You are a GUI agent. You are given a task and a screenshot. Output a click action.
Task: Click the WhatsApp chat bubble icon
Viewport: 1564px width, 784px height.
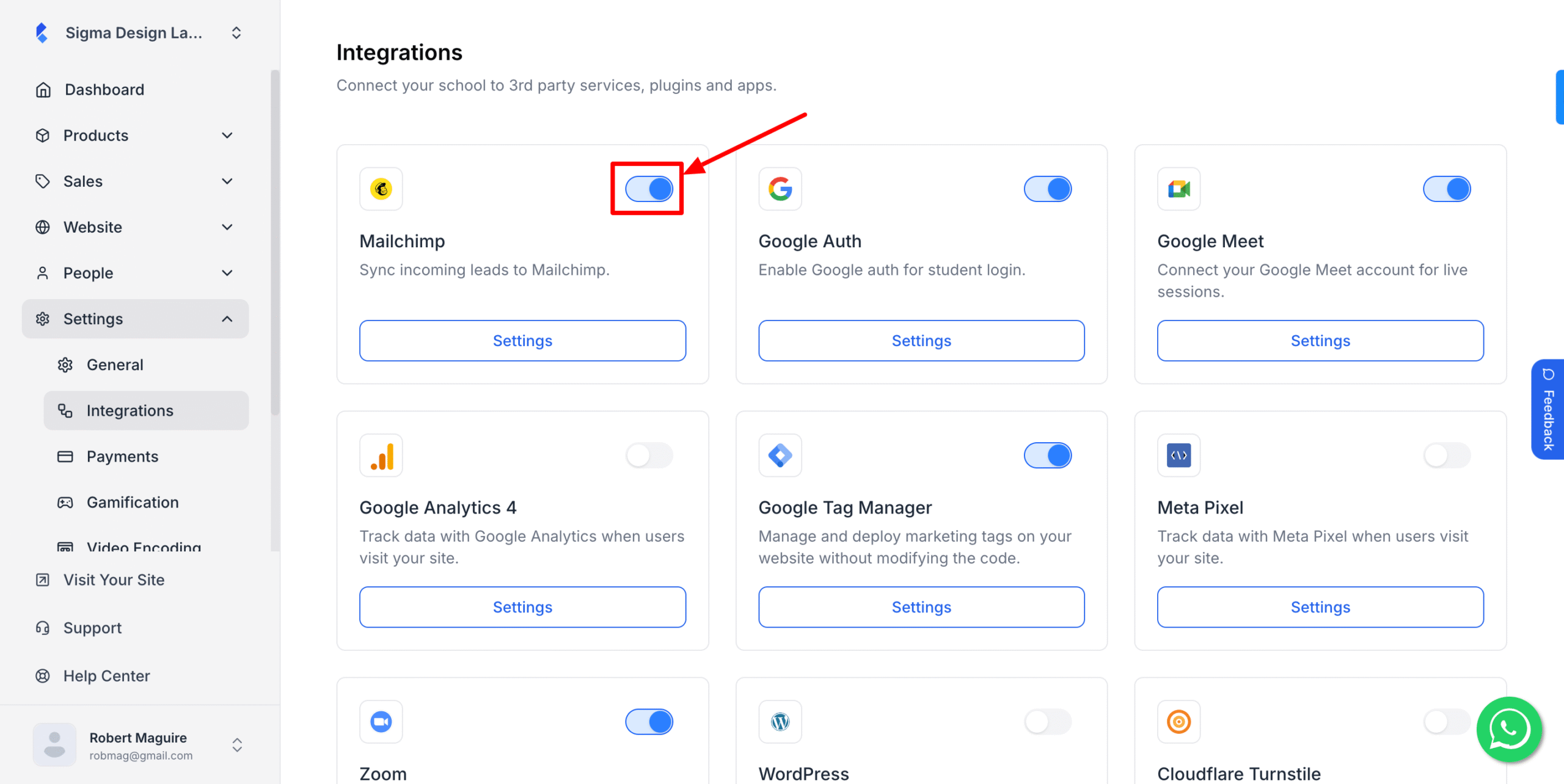pos(1509,729)
